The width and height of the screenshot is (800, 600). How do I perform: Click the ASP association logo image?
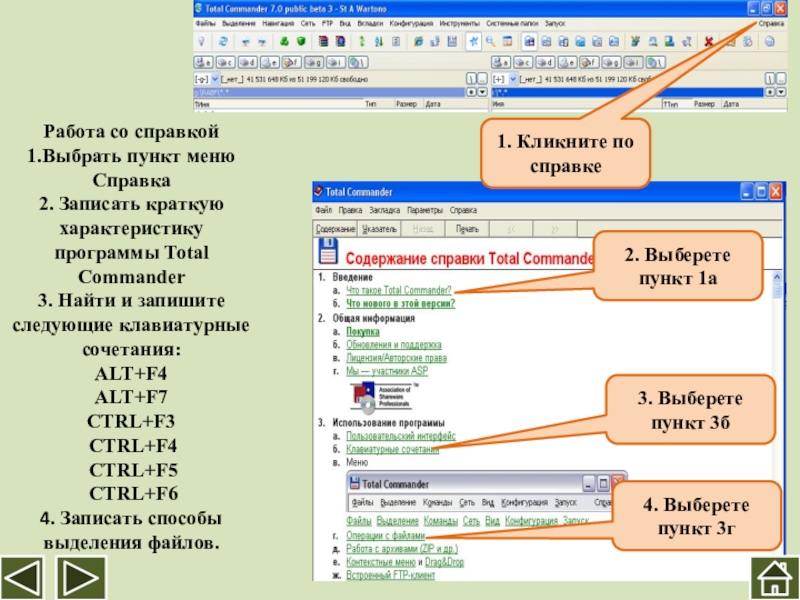point(383,396)
